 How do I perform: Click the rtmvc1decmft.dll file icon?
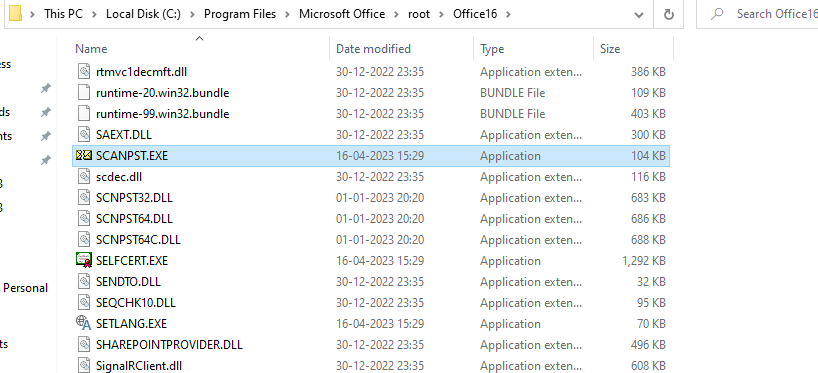coord(84,71)
